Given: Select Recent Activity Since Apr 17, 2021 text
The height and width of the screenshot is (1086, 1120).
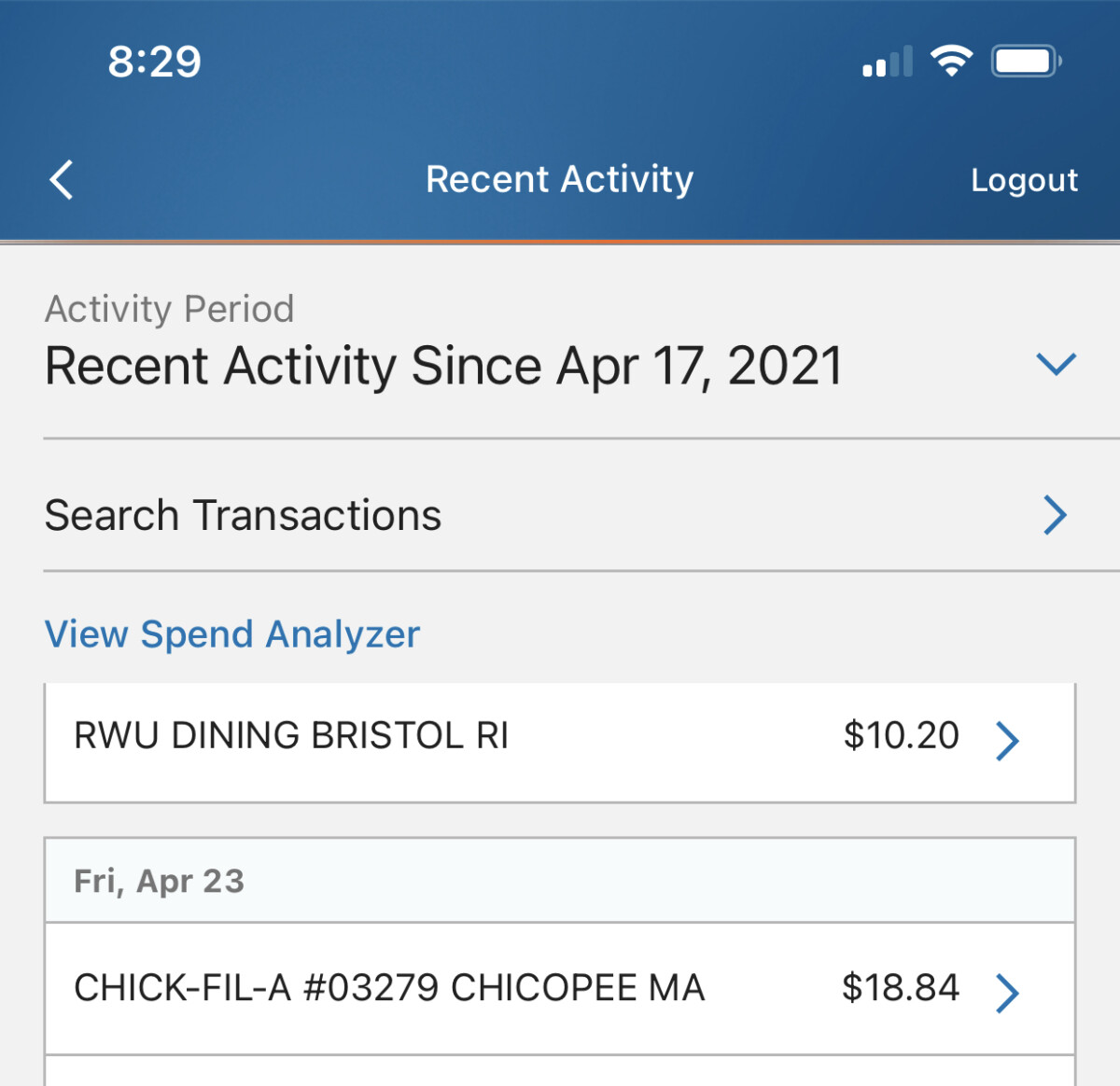Looking at the screenshot, I should [444, 366].
